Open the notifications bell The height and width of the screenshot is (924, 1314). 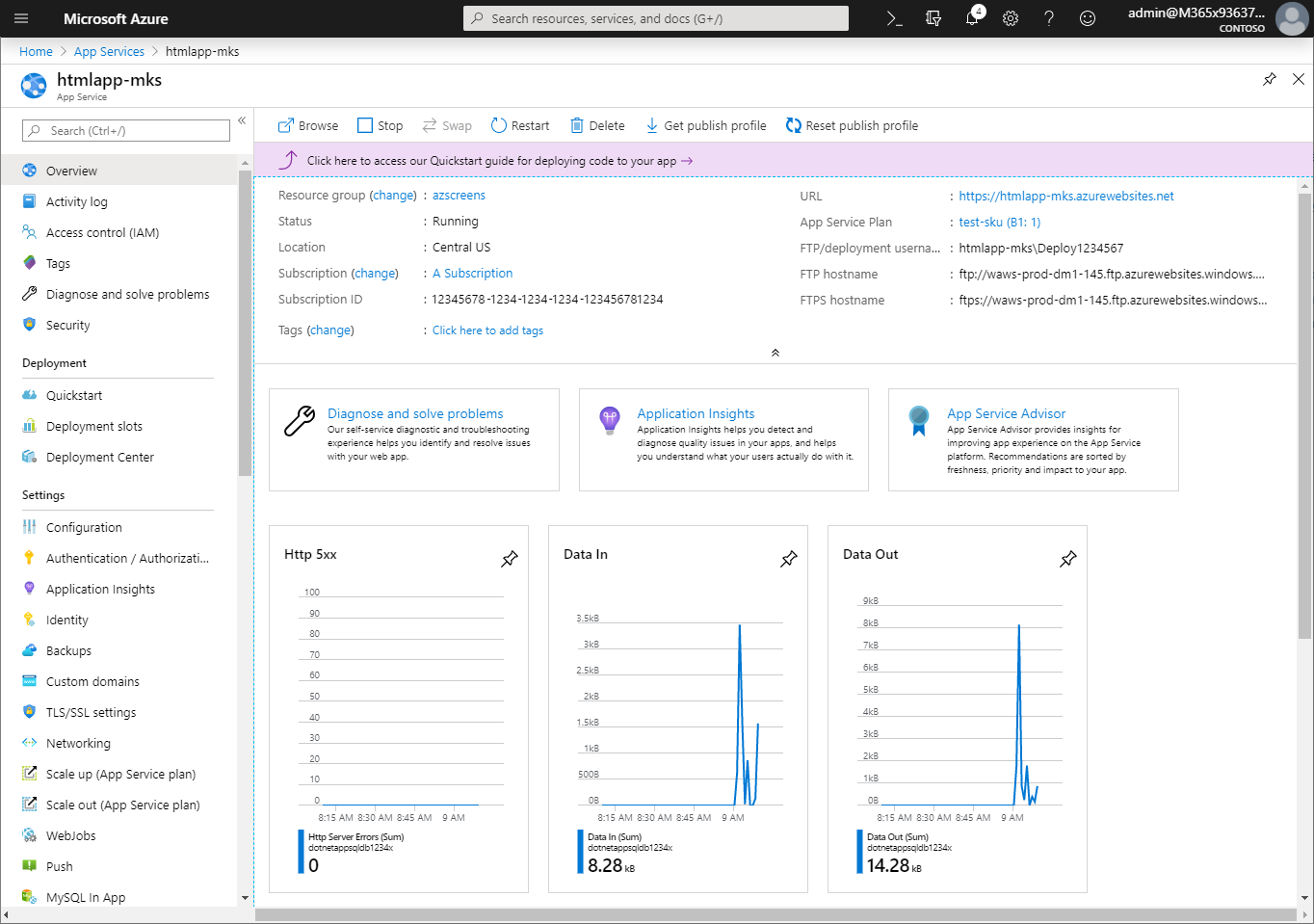pos(972,18)
